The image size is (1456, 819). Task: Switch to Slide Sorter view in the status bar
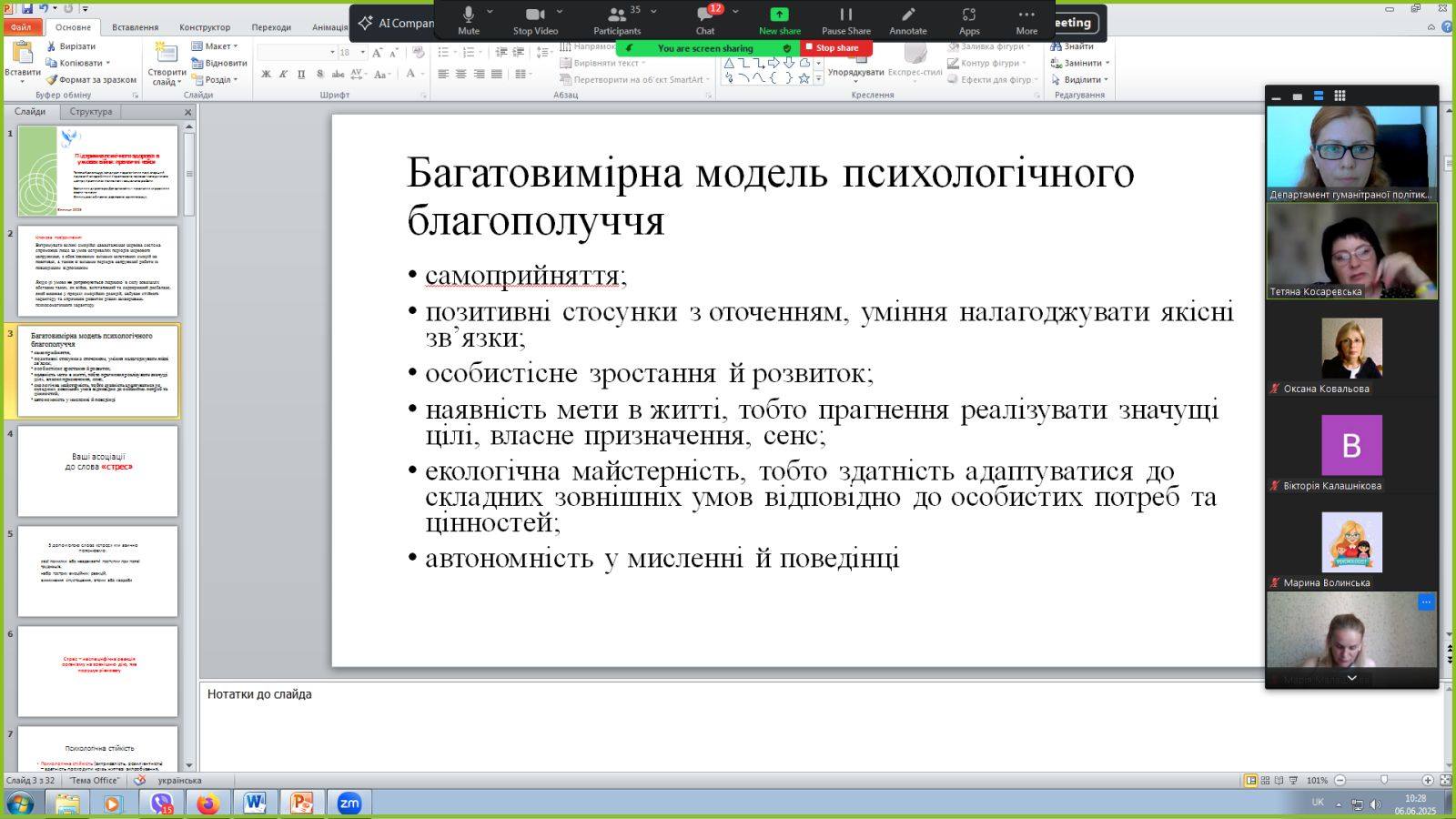click(1265, 781)
